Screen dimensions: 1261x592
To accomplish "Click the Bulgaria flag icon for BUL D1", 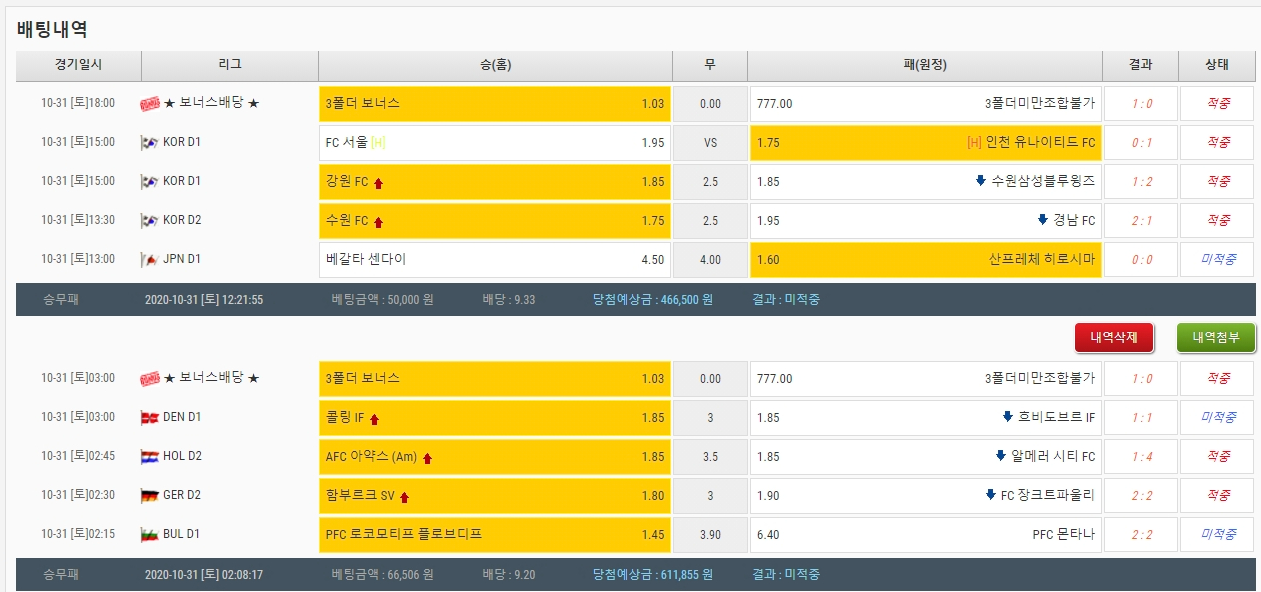I will [x=150, y=534].
